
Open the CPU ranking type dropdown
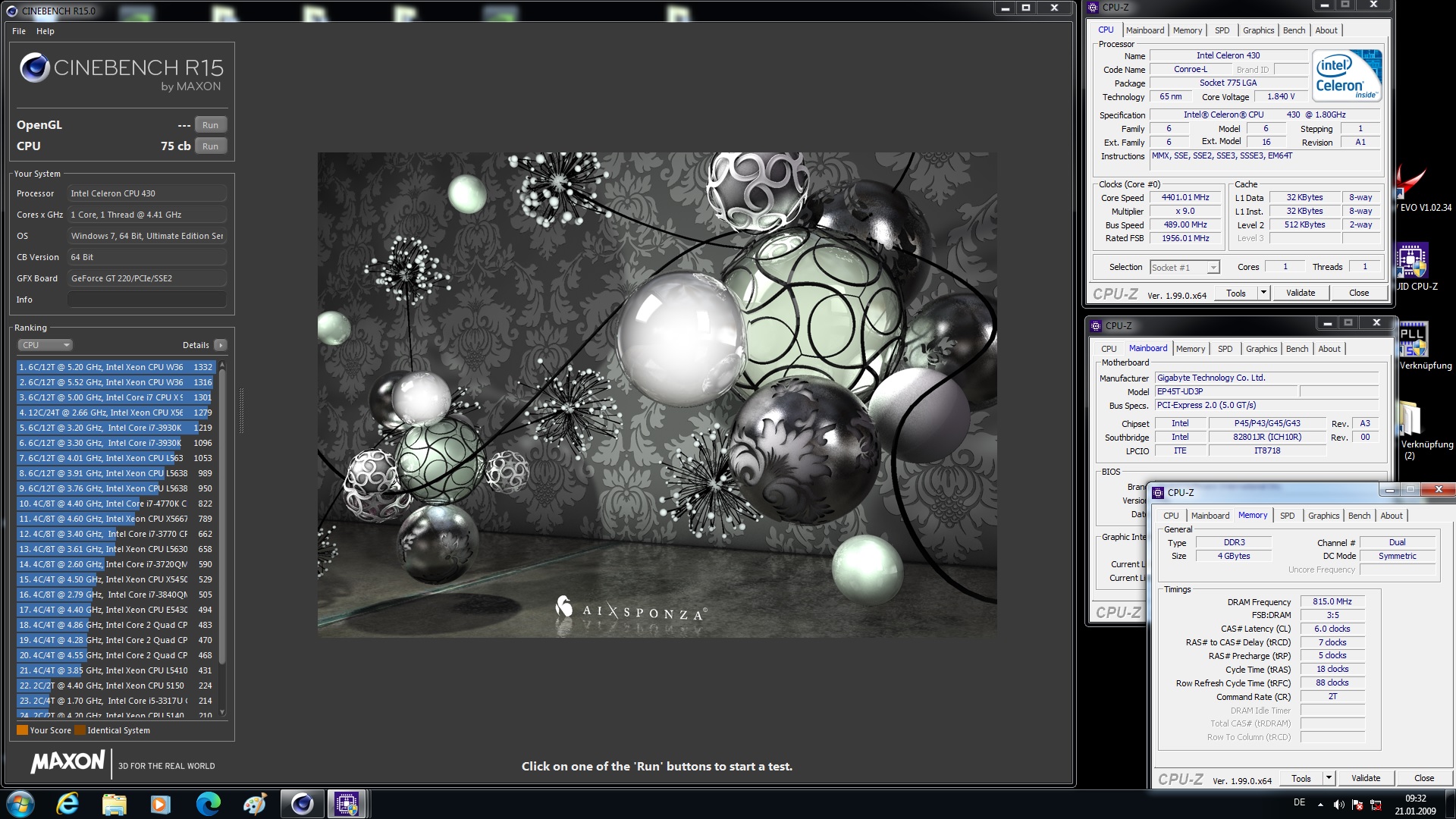pos(45,345)
